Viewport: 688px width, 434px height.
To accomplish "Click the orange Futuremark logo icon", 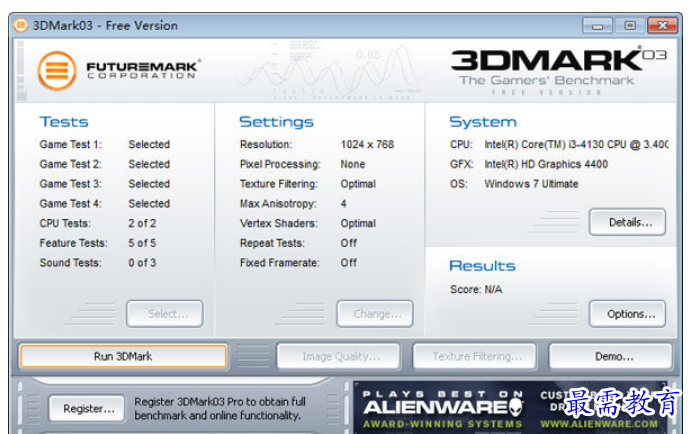I will tap(57, 70).
